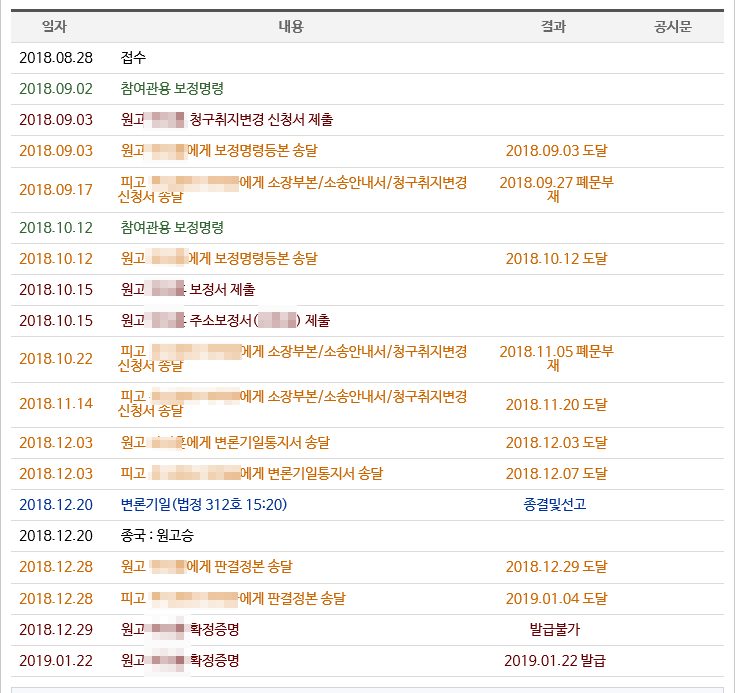Screen dimensions: 740x693
Task: Click the 2018.11.05 폐문부재 result
Action: click(x=555, y=359)
